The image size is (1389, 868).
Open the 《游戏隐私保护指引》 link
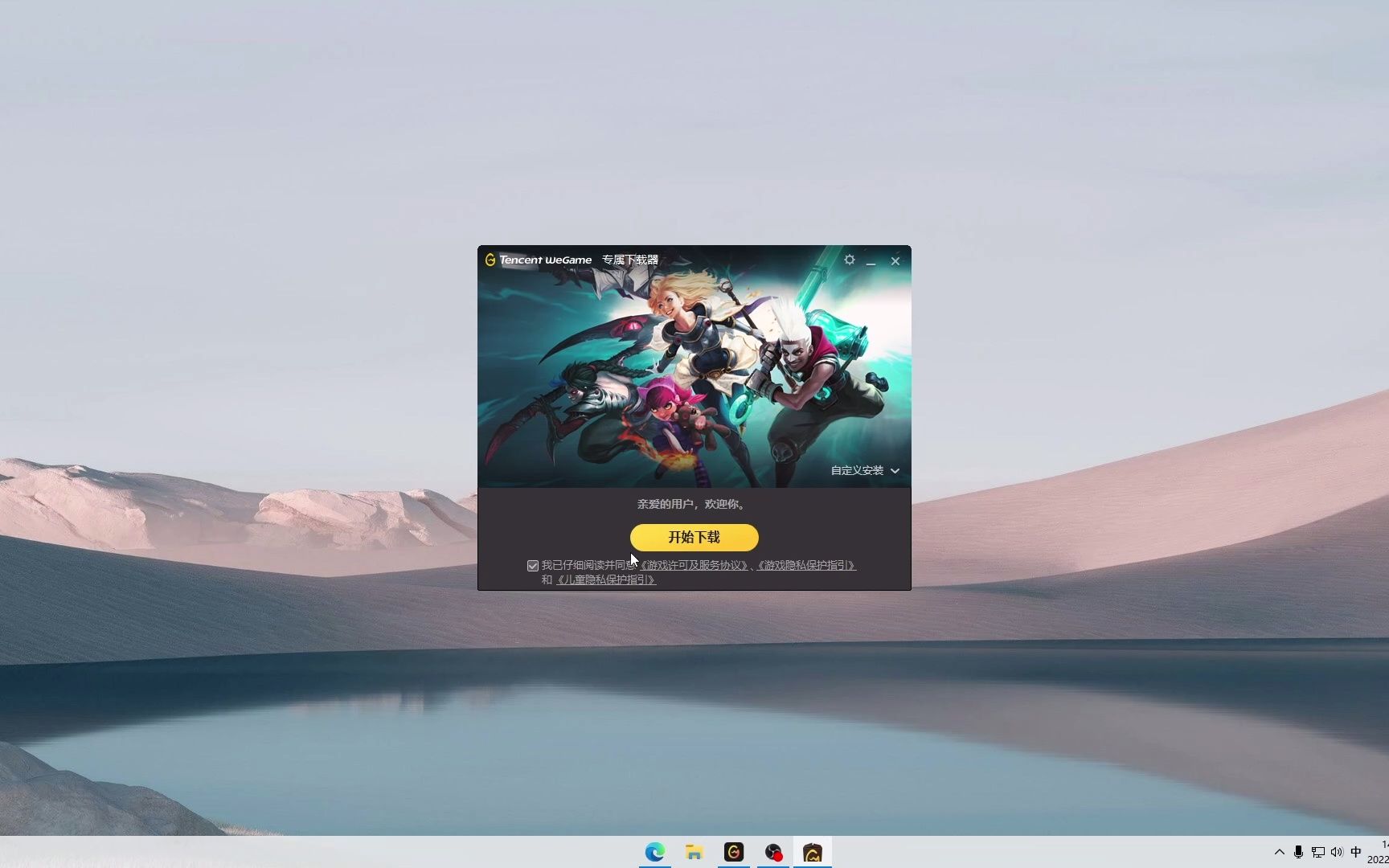pos(806,565)
